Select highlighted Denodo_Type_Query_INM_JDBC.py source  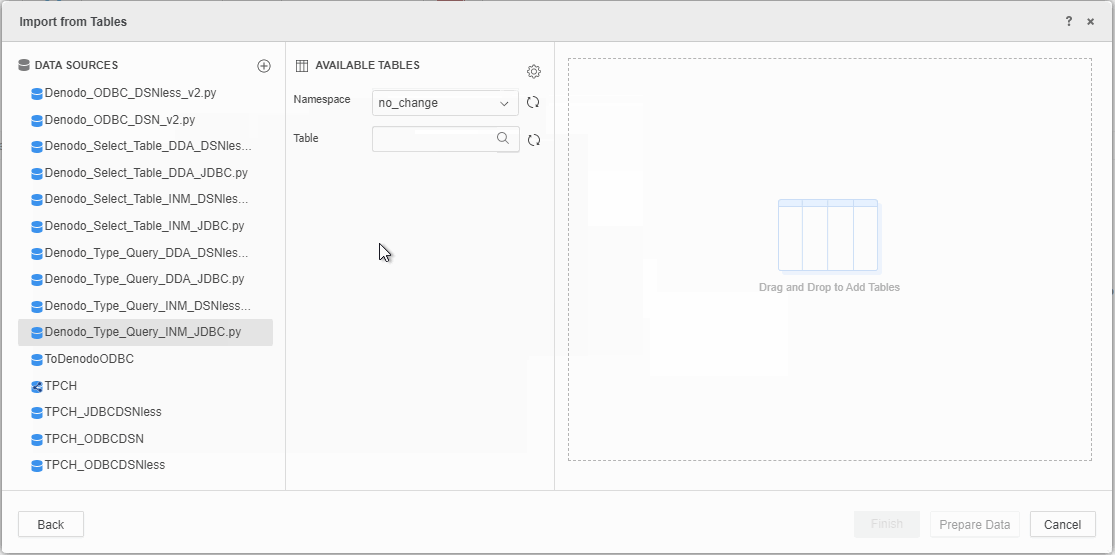(145, 332)
